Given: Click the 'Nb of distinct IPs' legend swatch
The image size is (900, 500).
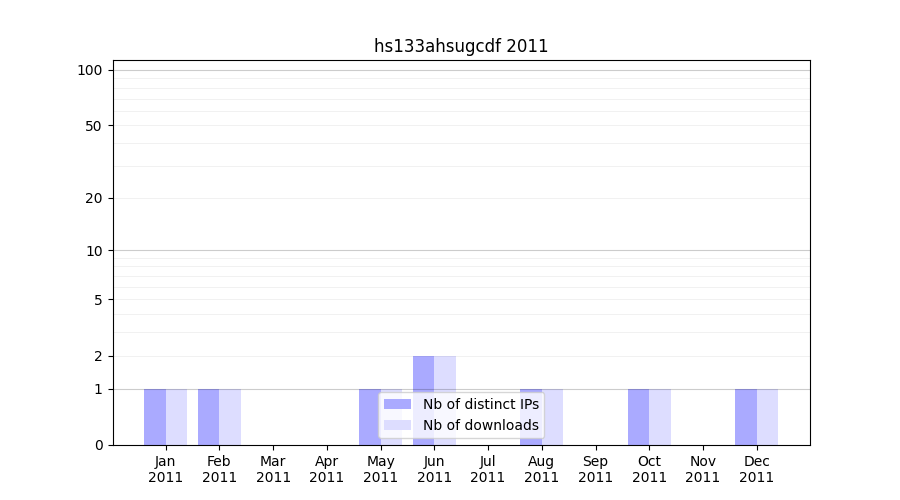Looking at the screenshot, I should click(x=397, y=404).
